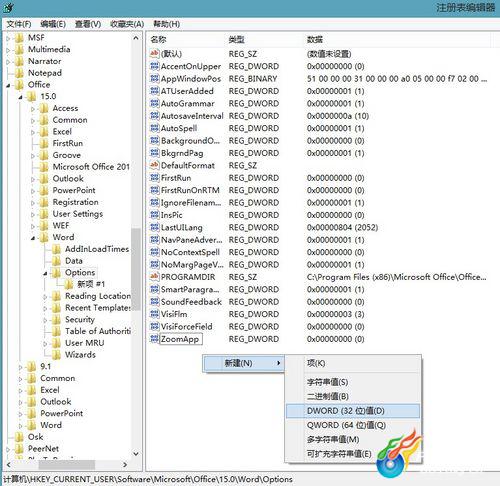Collapse the Office tree node

[8, 85]
